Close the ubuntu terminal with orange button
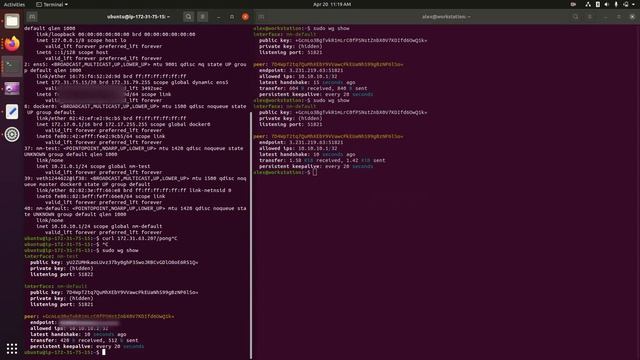Screen dimensions: 640x360 [245, 17]
